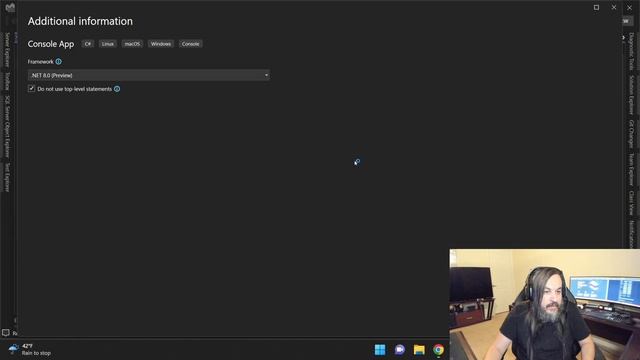Open the Server Explorer side tab

click(7, 50)
